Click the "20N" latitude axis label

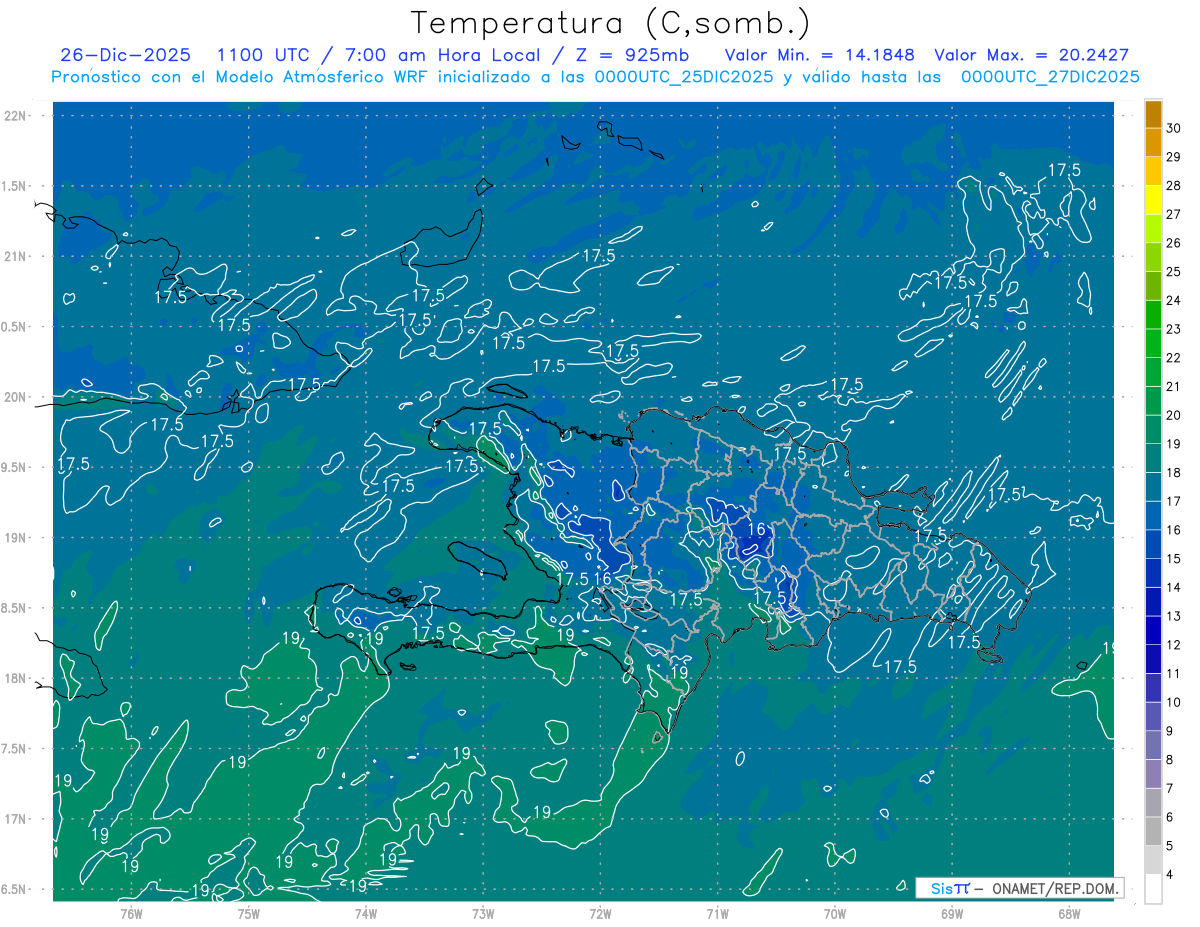click(17, 397)
